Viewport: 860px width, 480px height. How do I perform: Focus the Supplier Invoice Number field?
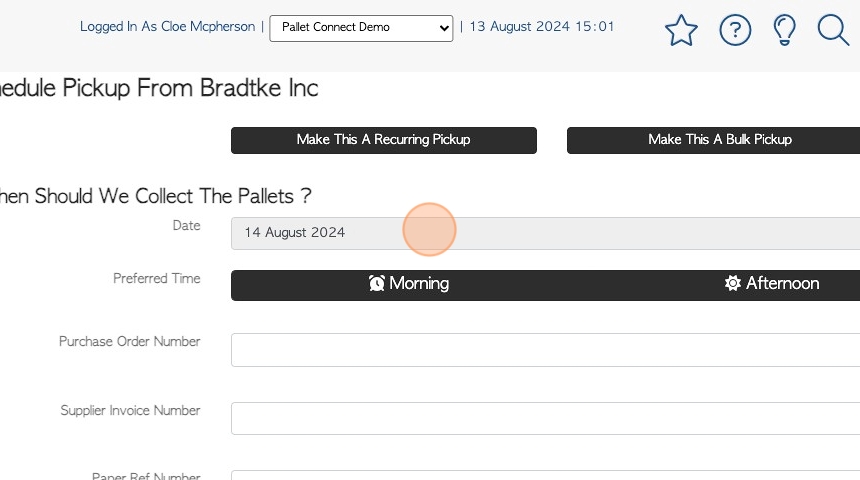click(x=545, y=418)
